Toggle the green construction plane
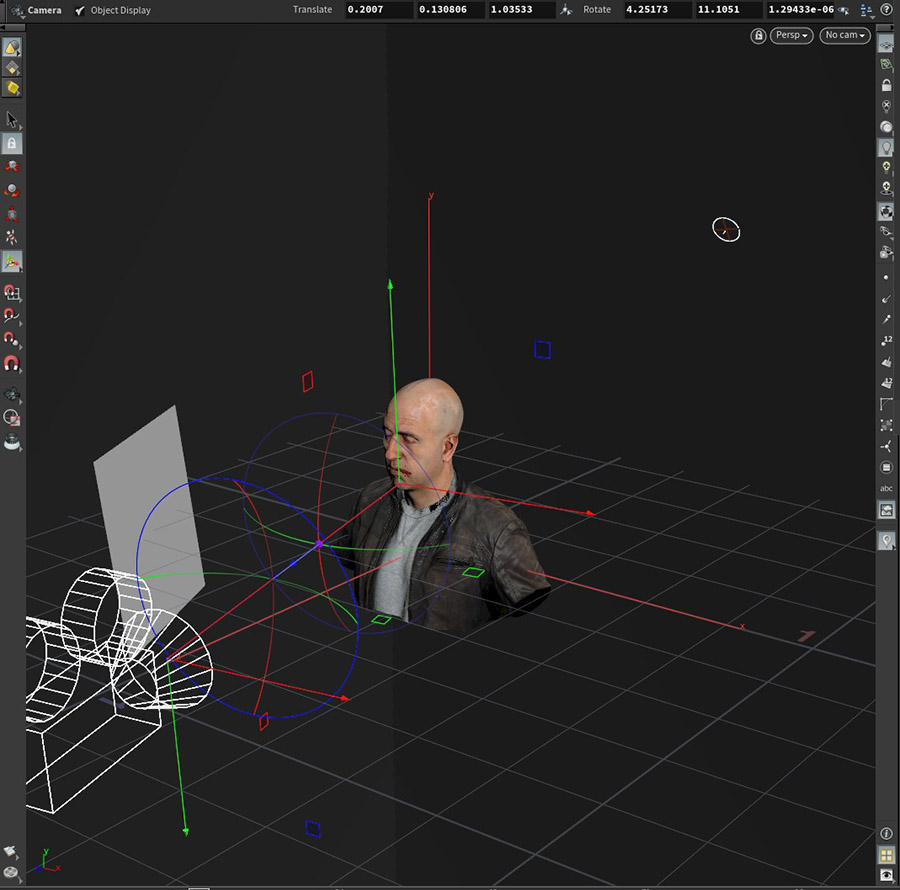This screenshot has width=900, height=890. click(886, 65)
